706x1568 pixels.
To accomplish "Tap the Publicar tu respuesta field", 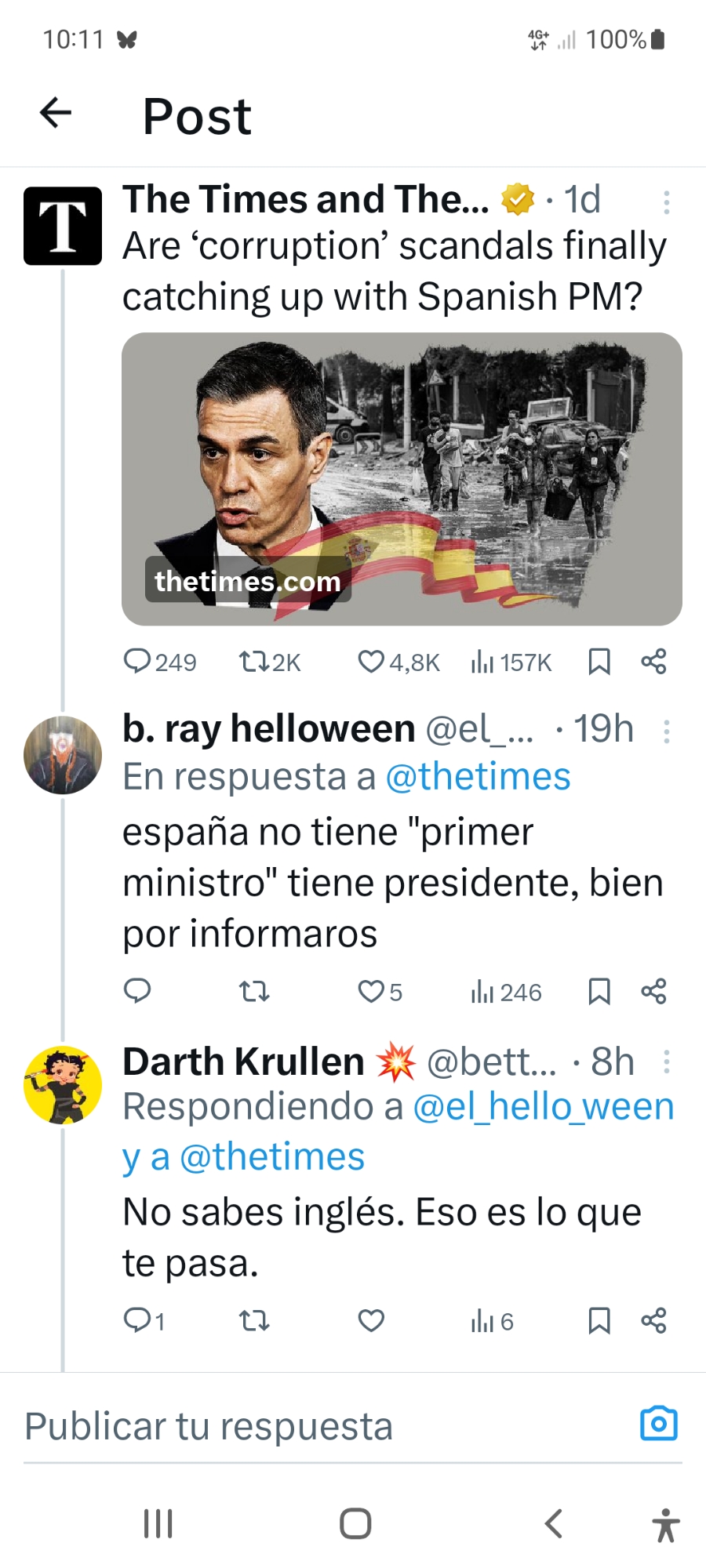I will 314,1427.
